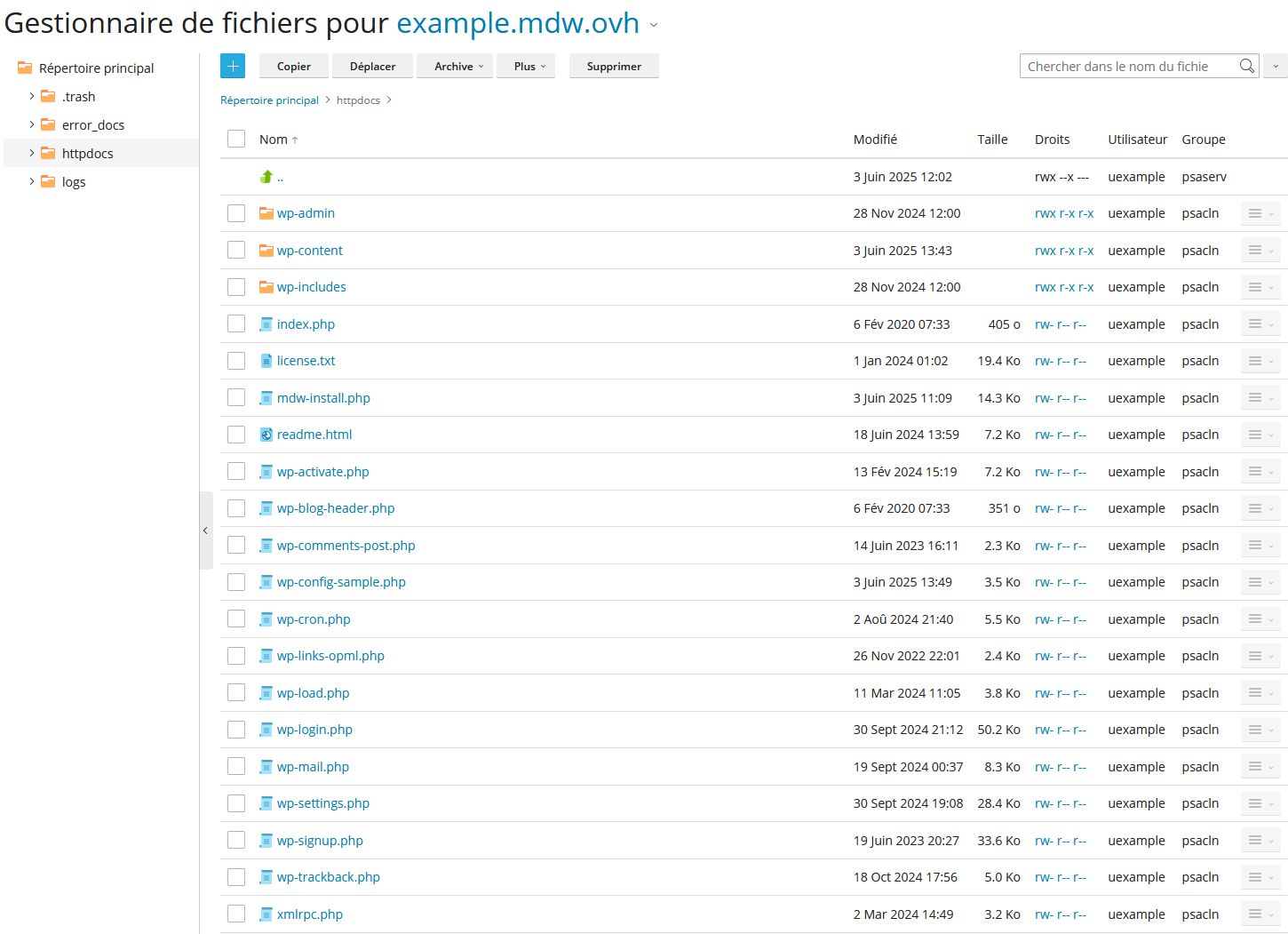Click the green up-arrow parent directory icon

[266, 177]
